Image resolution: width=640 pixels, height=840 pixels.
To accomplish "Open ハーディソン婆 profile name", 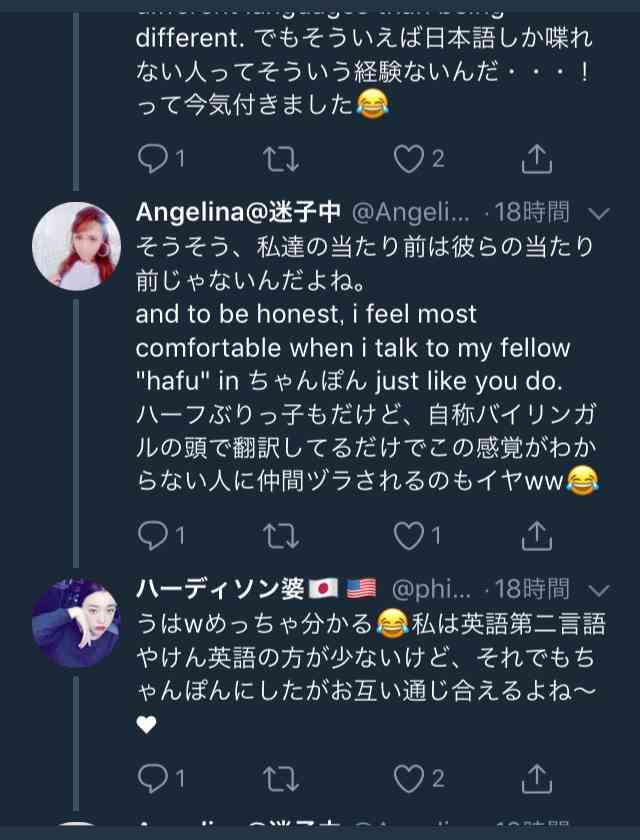I will (x=220, y=589).
